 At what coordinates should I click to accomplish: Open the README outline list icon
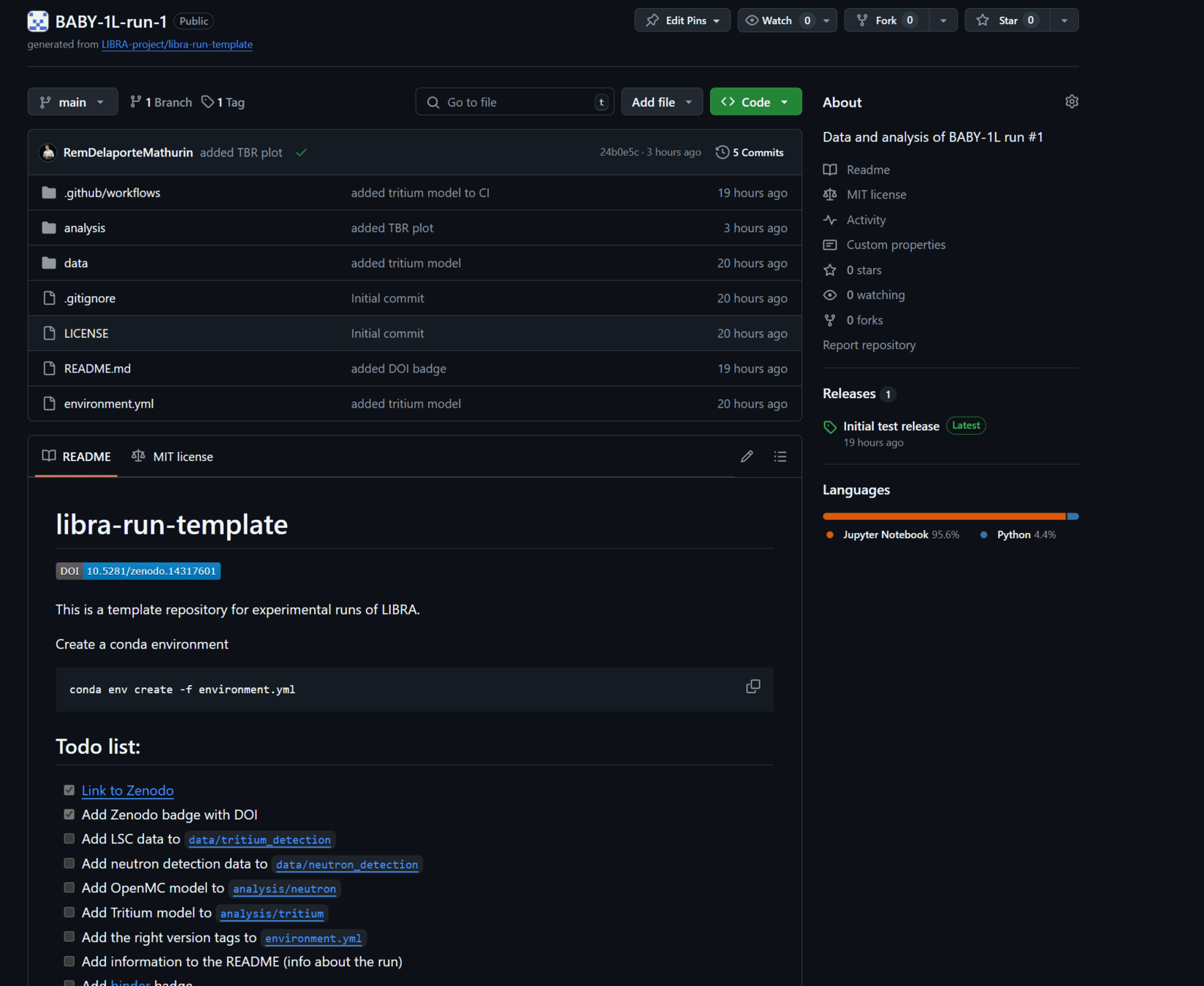point(780,456)
